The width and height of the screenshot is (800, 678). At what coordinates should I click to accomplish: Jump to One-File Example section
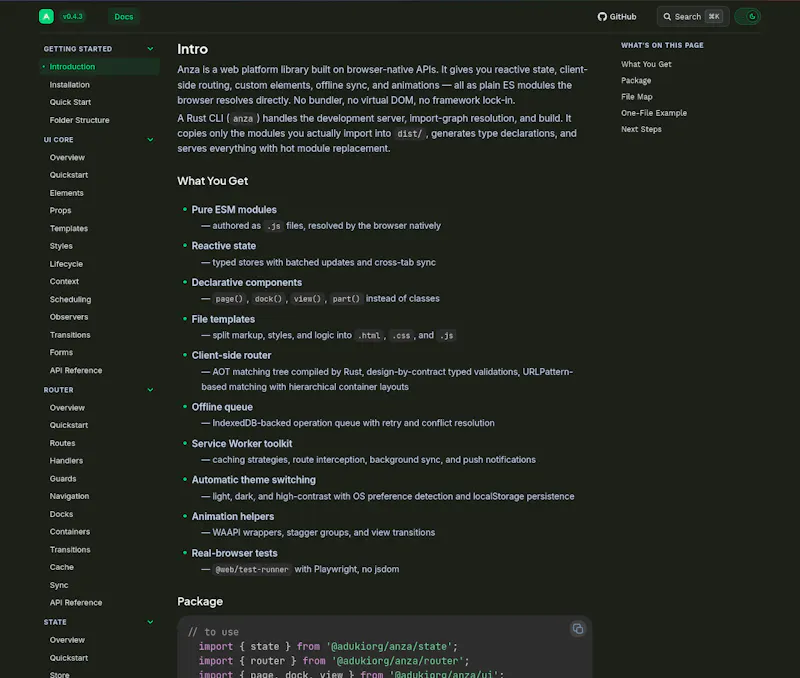pyautogui.click(x=654, y=113)
